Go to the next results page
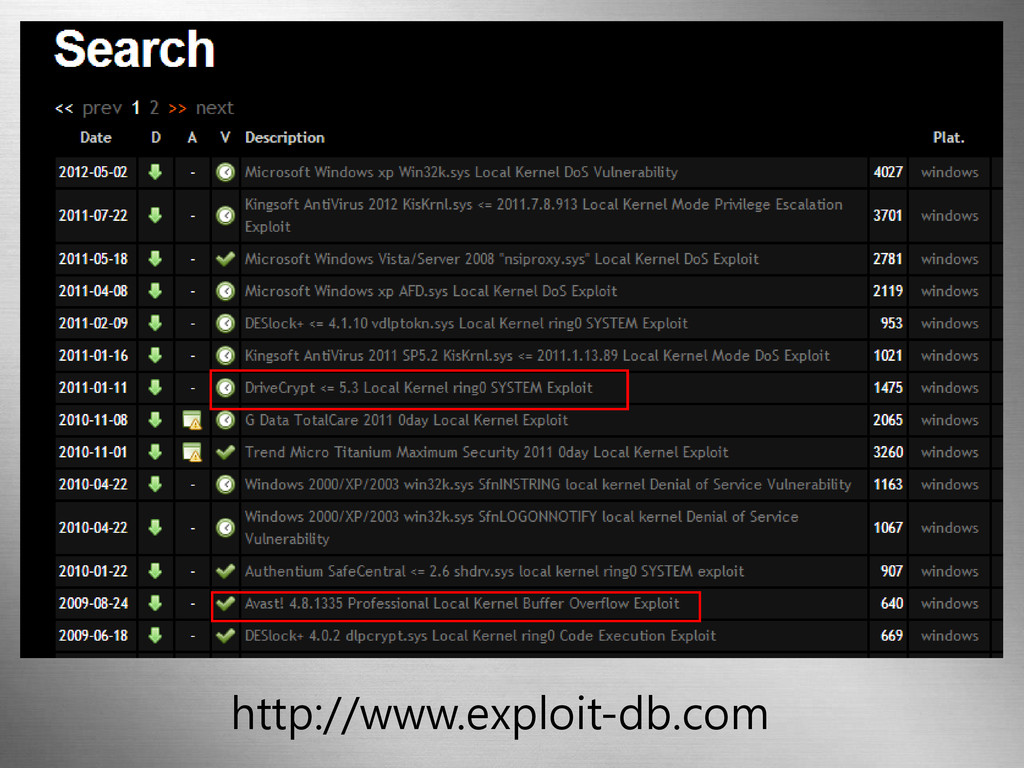 pyautogui.click(x=215, y=108)
